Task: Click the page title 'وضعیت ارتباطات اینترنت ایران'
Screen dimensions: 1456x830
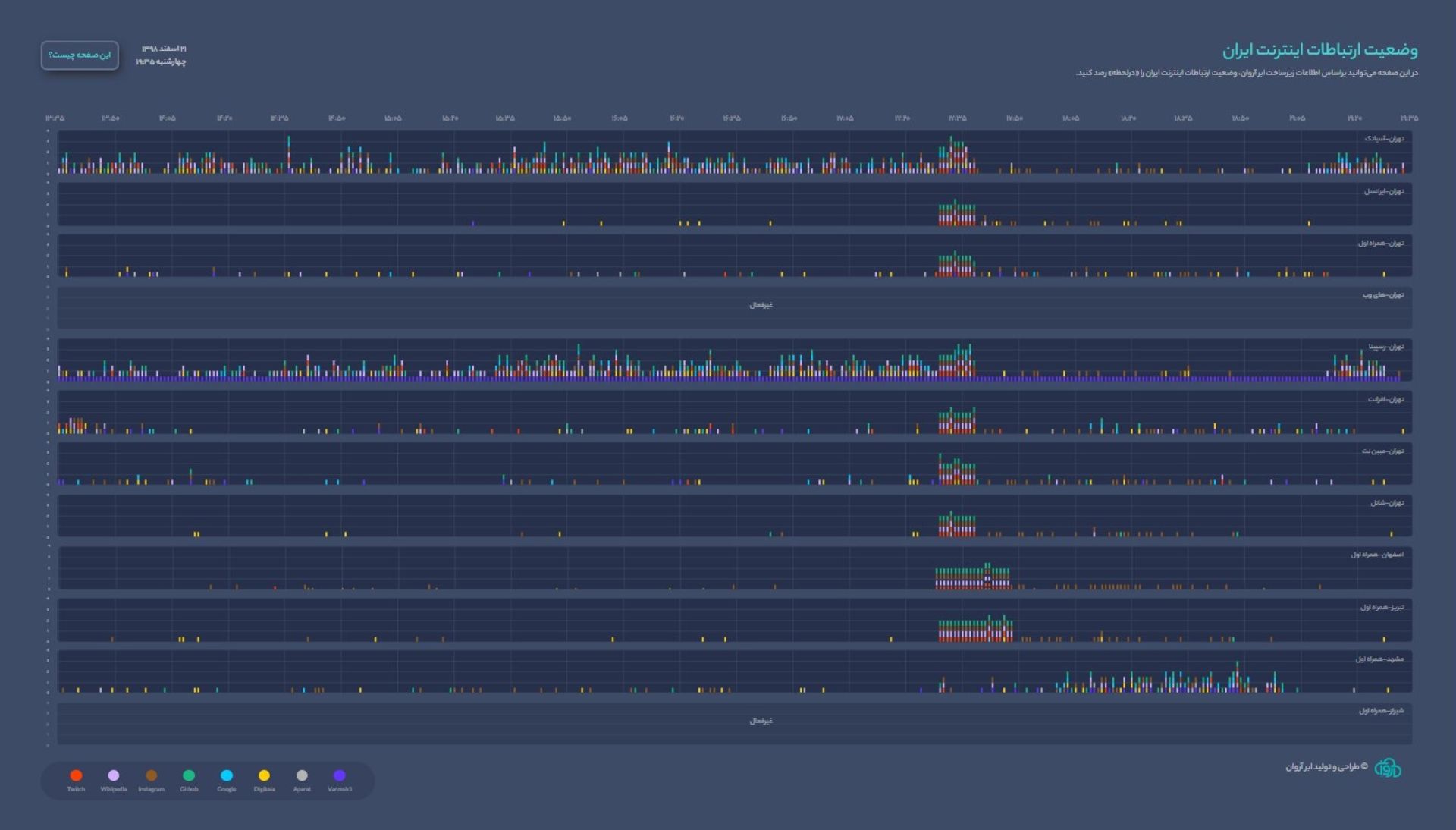Action: pos(1319,50)
